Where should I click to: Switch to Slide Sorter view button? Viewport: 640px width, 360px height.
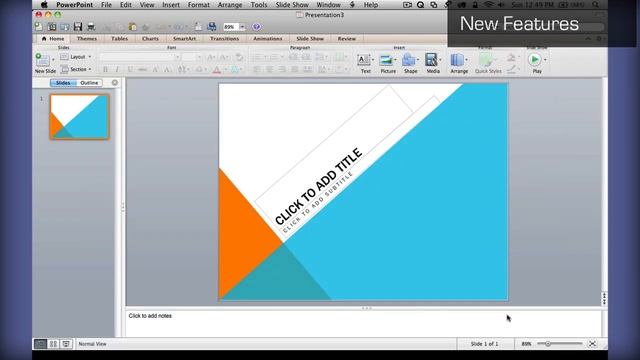[53, 344]
